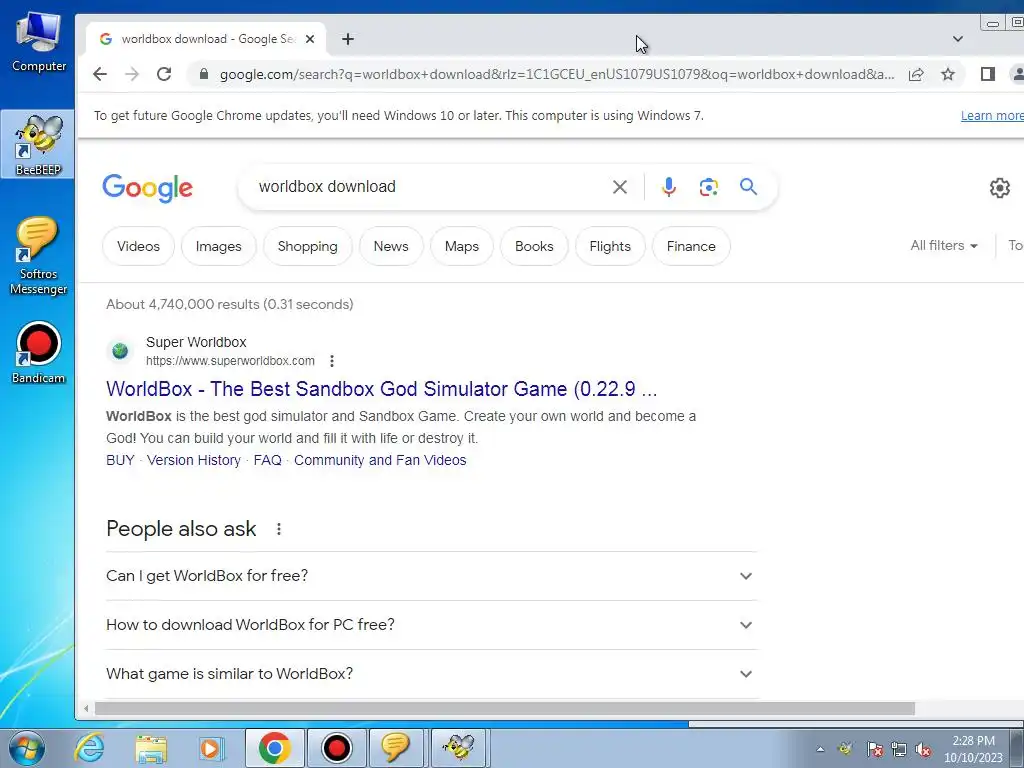1024x768 pixels.
Task: Click the URL address bar
Action: [557, 74]
